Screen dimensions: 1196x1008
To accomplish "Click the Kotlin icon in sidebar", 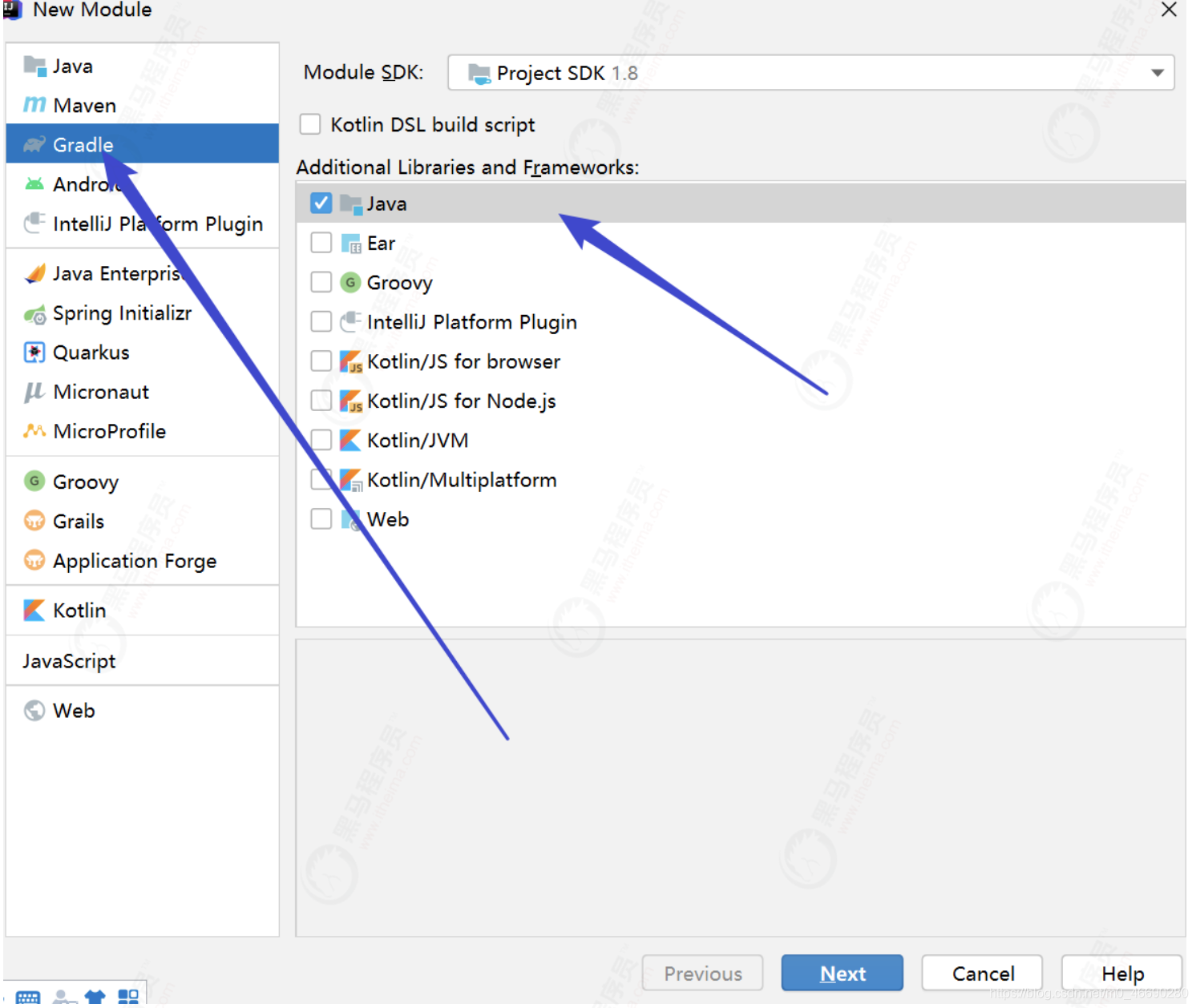I will click(34, 611).
